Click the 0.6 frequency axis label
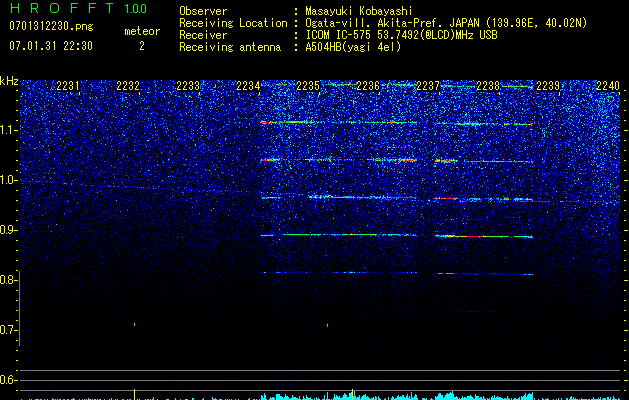Viewport: 629px width, 400px height. [x=8, y=380]
